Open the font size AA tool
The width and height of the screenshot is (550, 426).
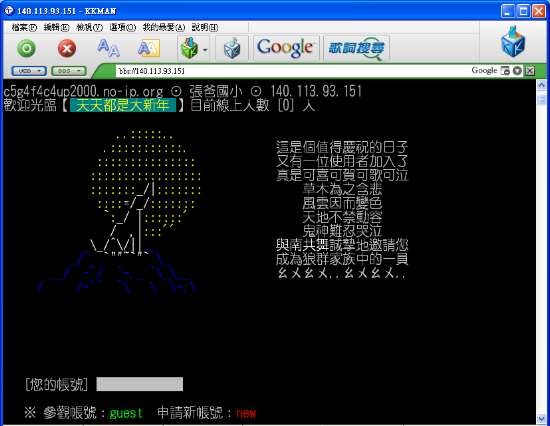tap(108, 48)
